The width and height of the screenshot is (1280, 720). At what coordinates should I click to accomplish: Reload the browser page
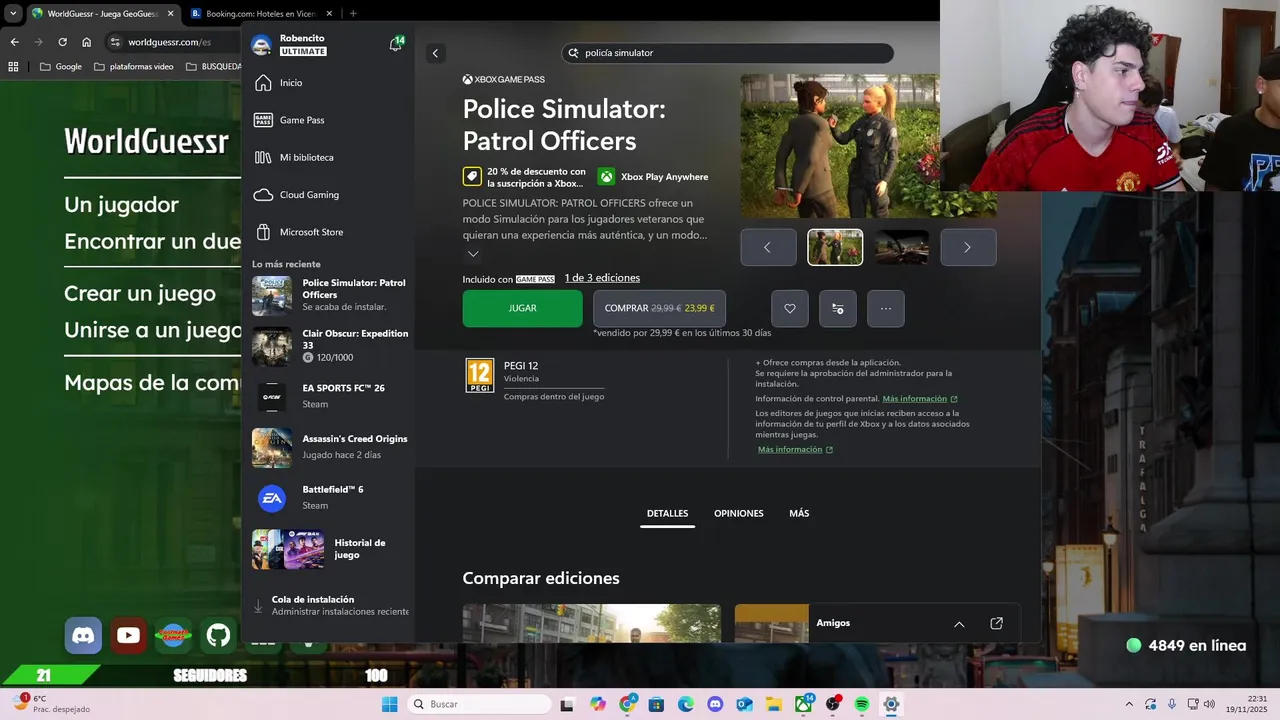62,42
